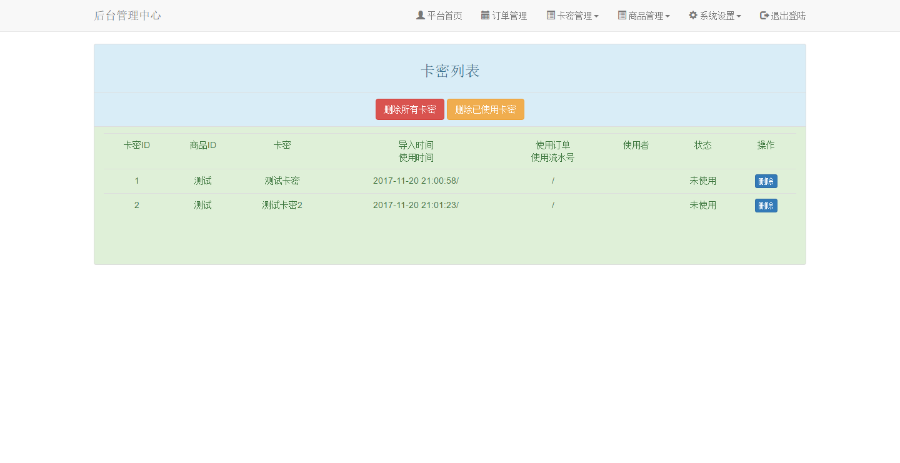Click the 操作 column header
Image resolution: width=900 pixels, height=463 pixels.
pos(766,145)
